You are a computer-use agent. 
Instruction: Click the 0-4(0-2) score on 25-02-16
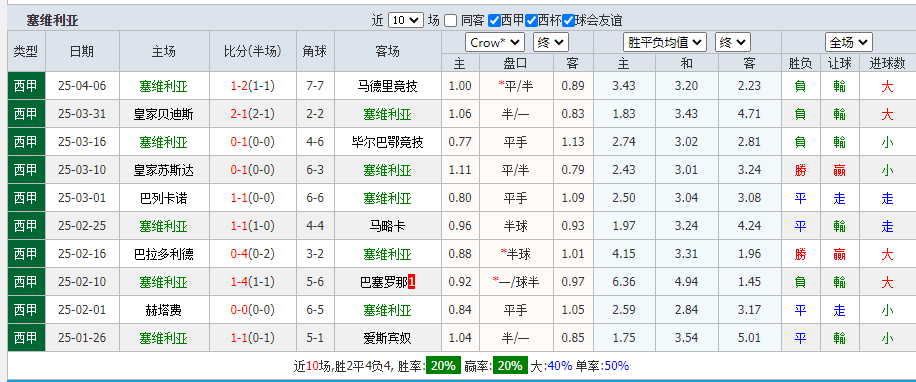coord(252,254)
